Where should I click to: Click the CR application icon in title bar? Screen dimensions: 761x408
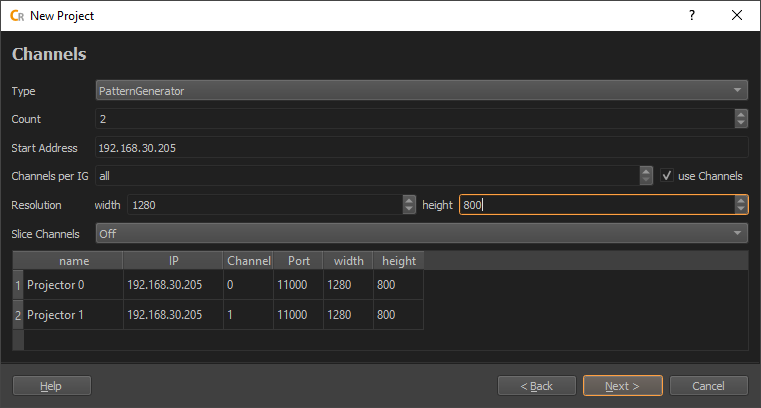click(16, 16)
